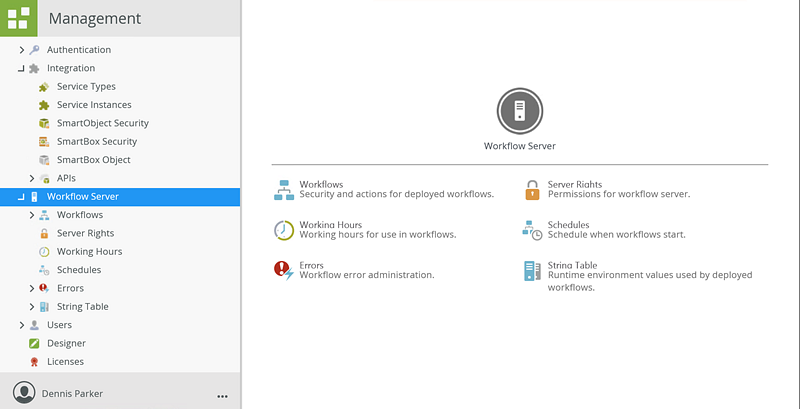Screen dimensions: 800x409
Task: Click the Schedules icon in main panel
Action: (x=532, y=230)
